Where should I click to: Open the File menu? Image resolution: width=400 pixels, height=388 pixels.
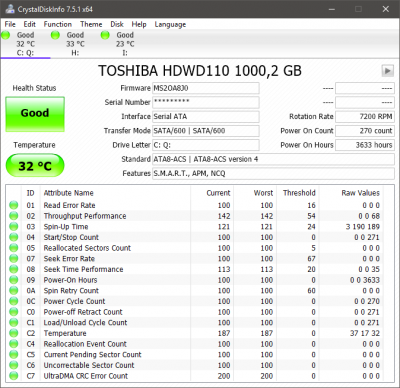click(10, 24)
